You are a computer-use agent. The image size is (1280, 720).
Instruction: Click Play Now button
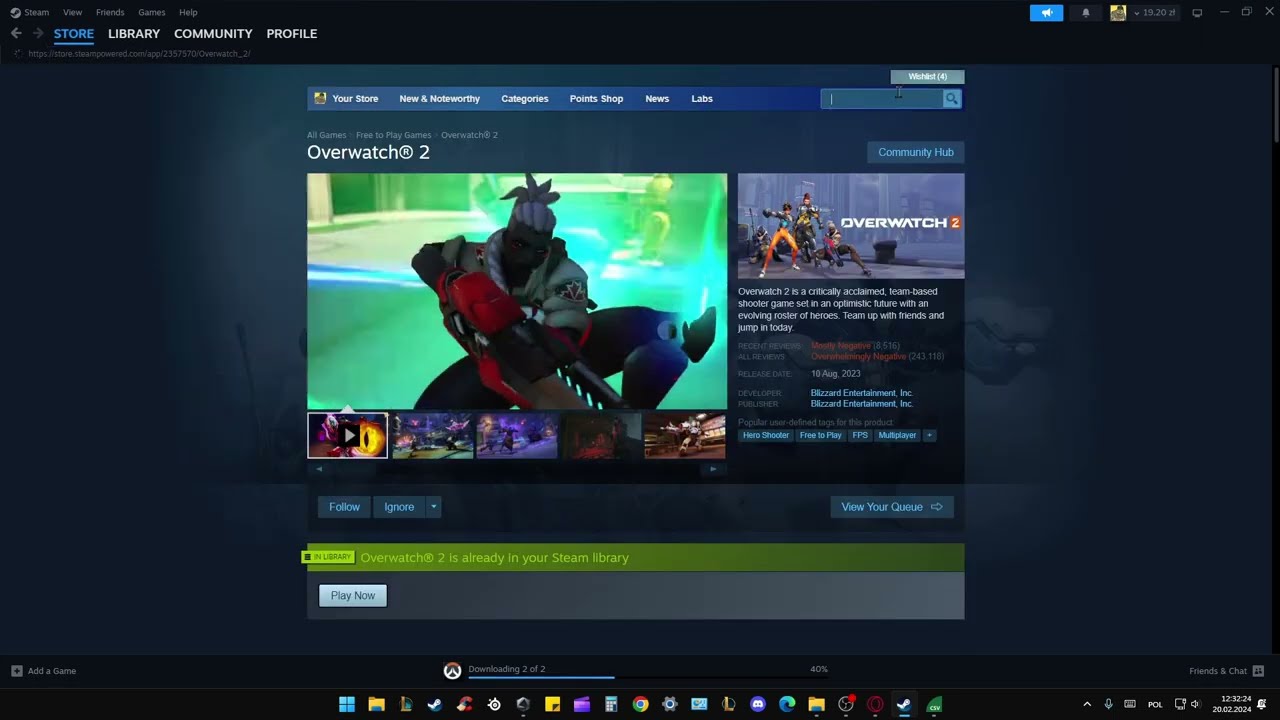tap(353, 595)
